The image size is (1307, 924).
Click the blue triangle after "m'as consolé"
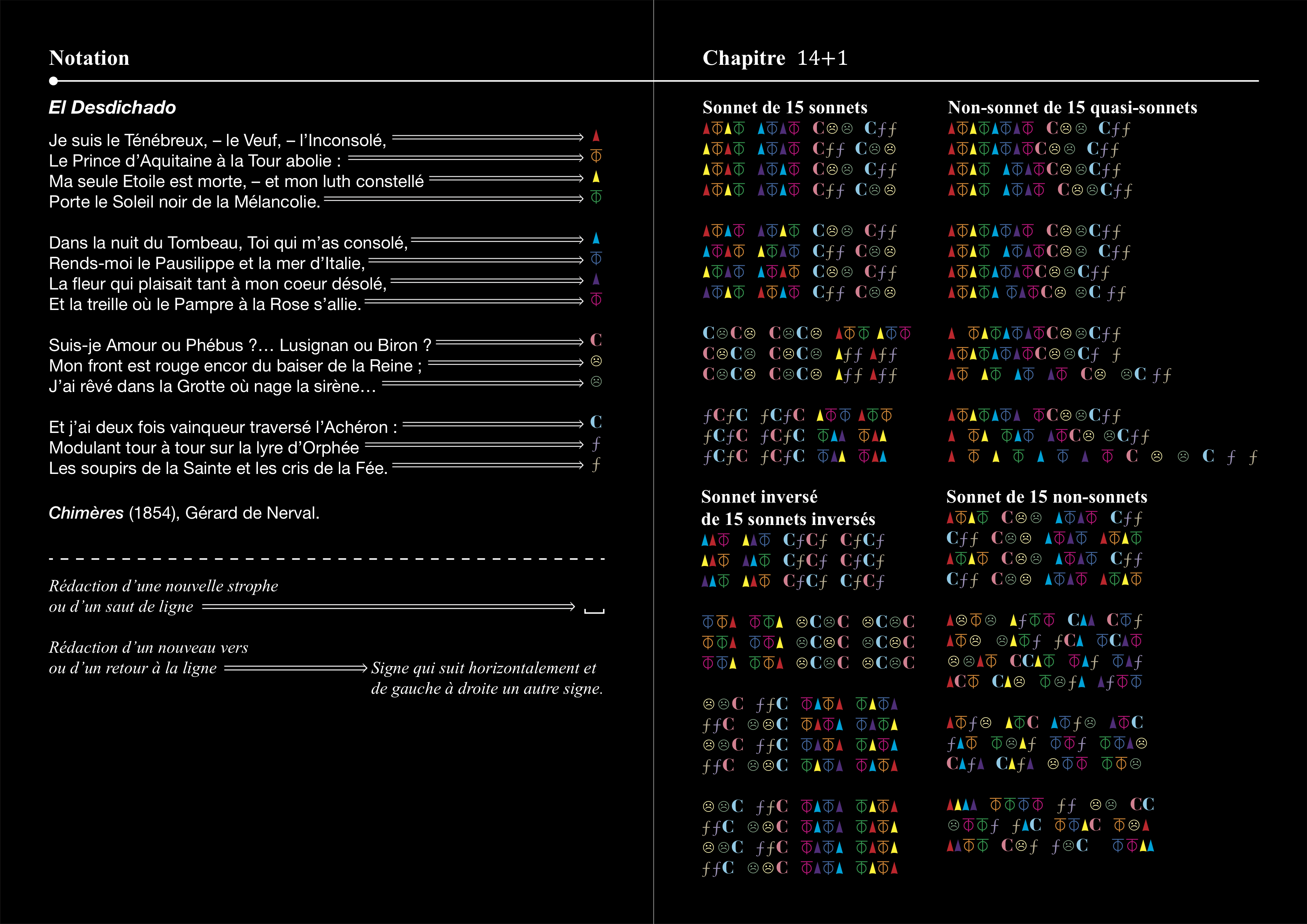[x=596, y=238]
